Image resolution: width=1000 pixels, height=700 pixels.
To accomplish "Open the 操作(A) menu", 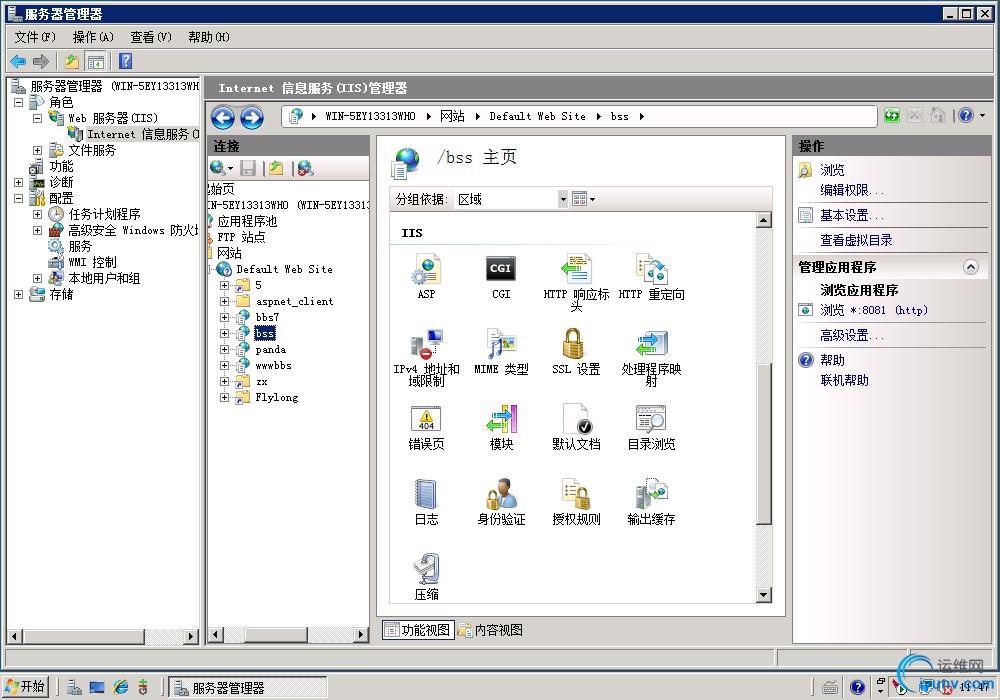I will point(93,37).
